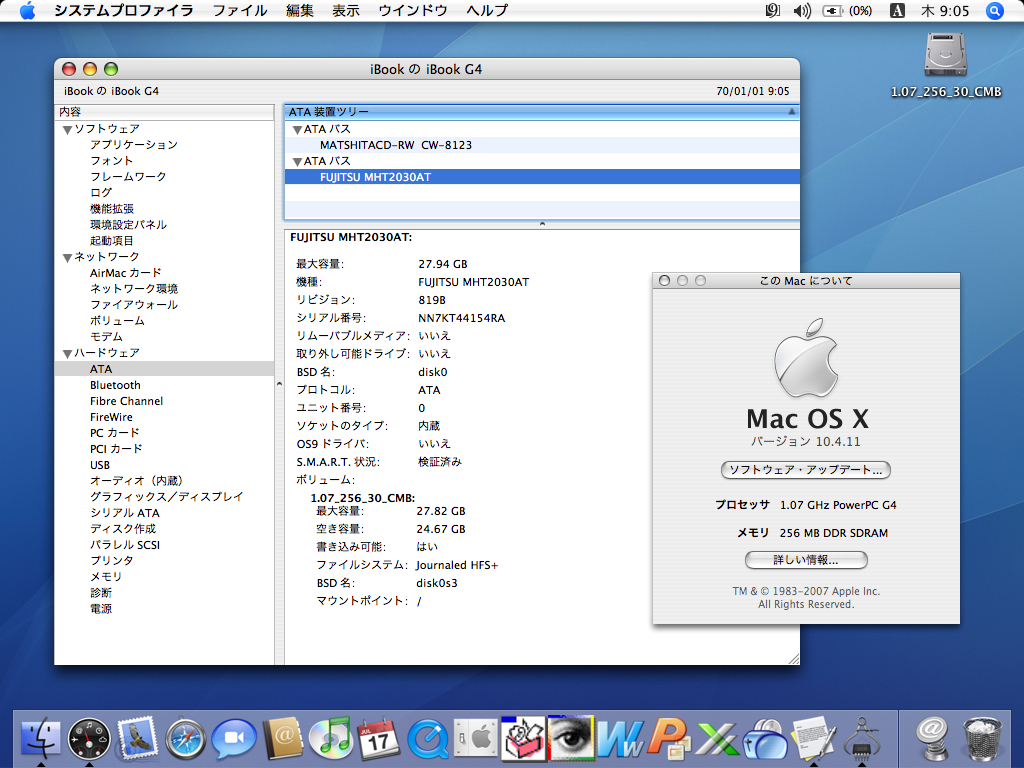Collapse the ソフトウェア section triangle
1024x768 pixels.
coord(67,129)
